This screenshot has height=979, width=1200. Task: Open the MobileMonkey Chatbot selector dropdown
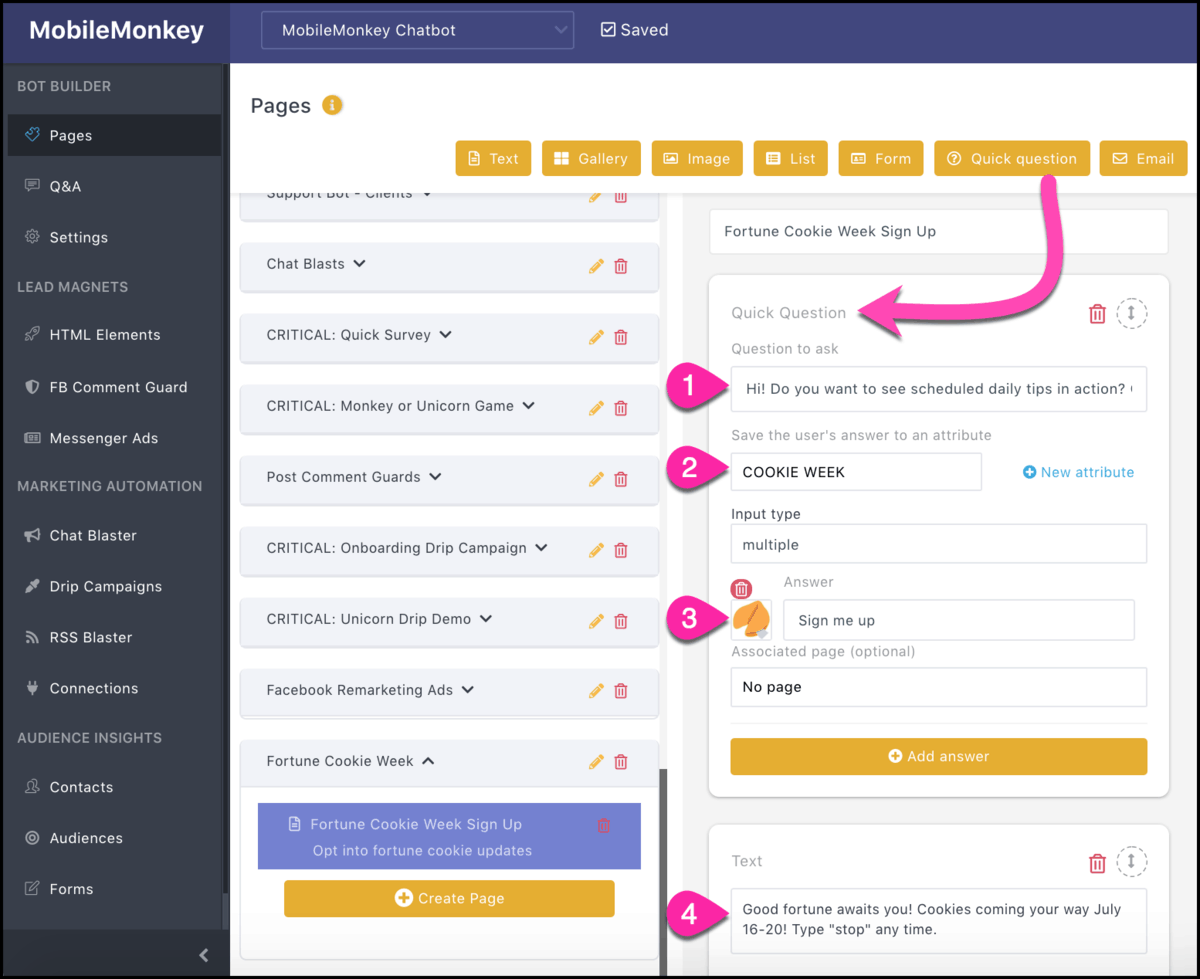pyautogui.click(x=417, y=30)
